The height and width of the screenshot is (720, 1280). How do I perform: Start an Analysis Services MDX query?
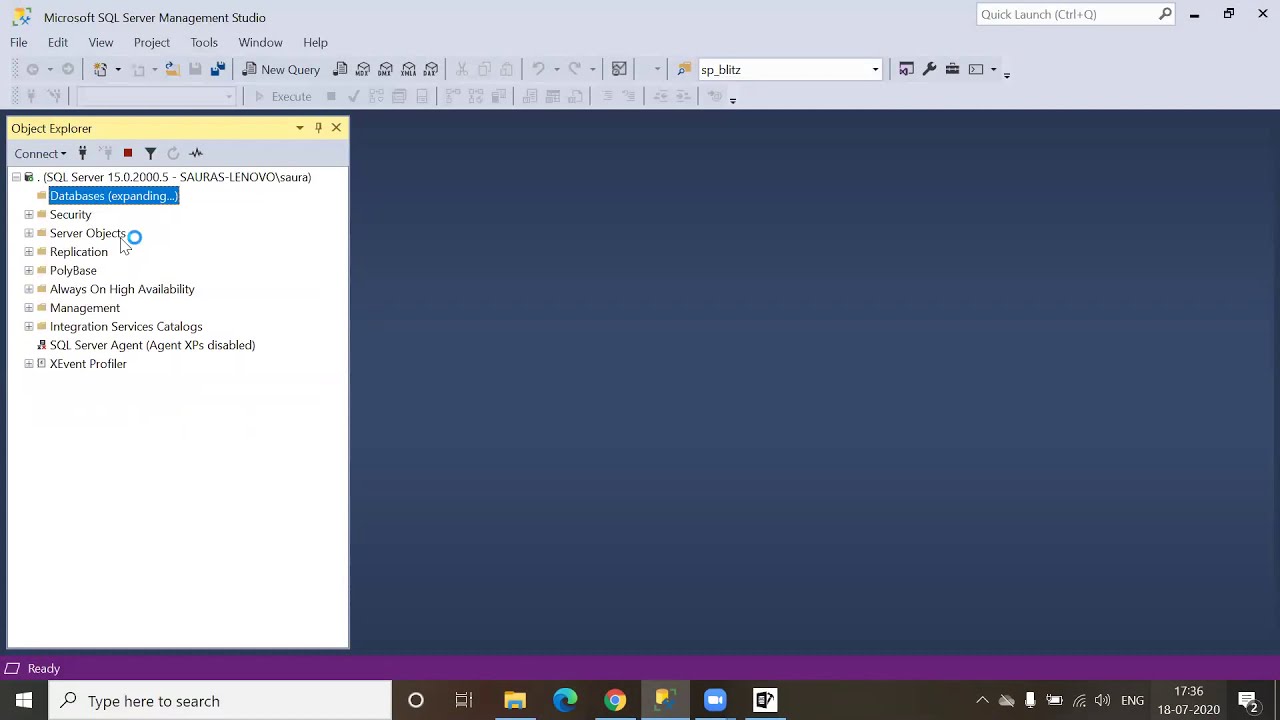click(x=363, y=69)
